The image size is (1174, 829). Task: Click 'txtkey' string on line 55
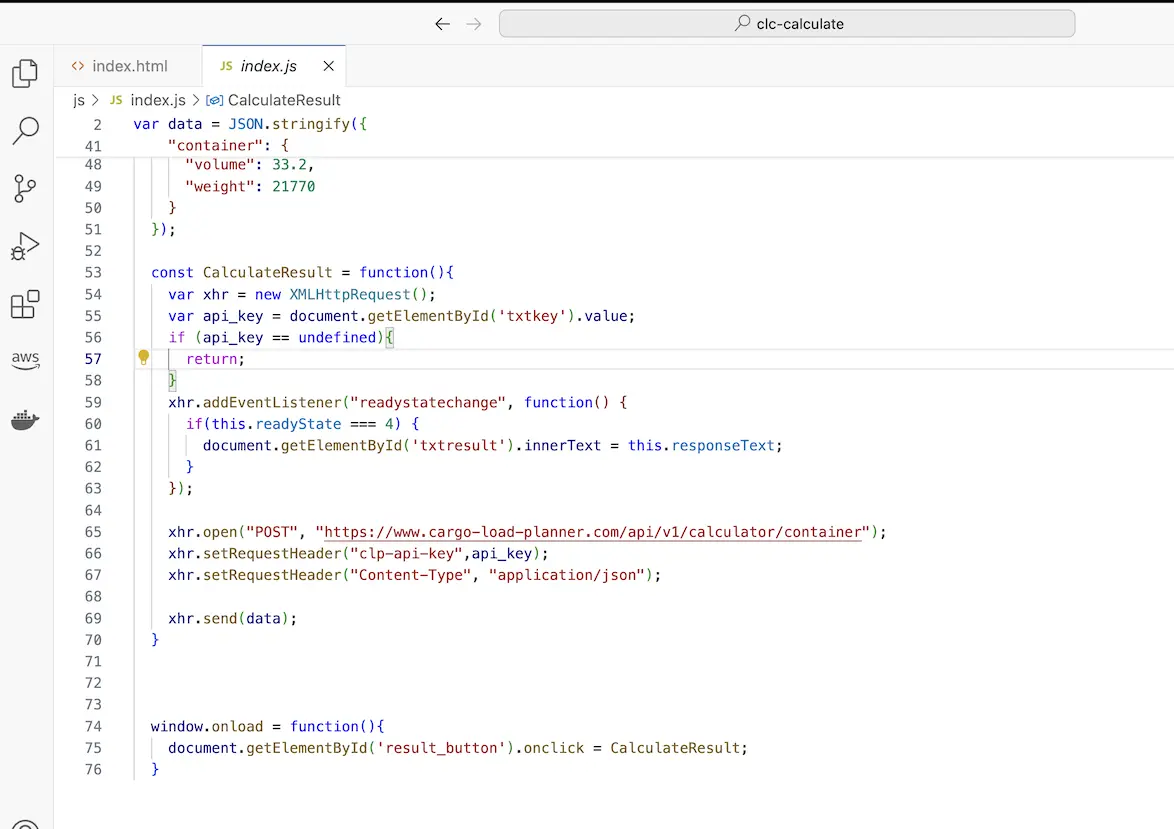[532, 316]
